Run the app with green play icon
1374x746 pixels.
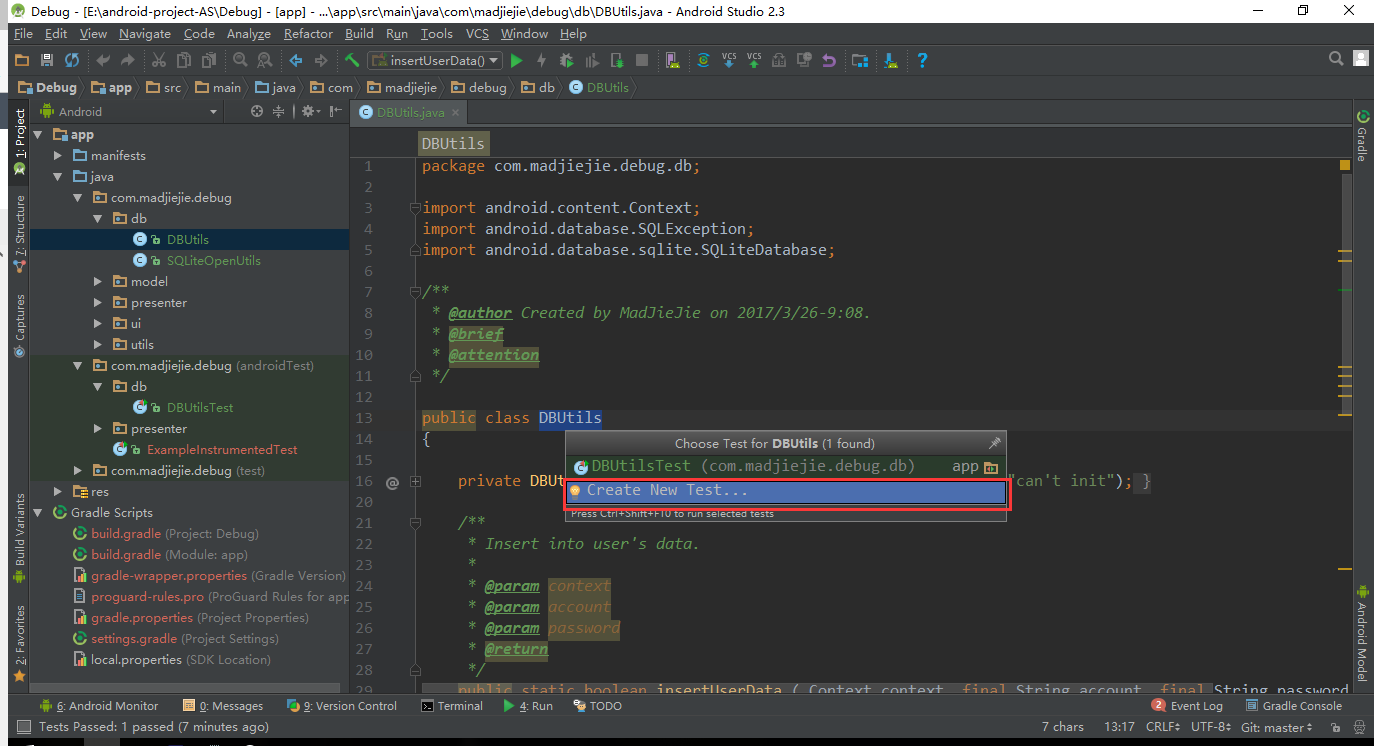click(517, 60)
